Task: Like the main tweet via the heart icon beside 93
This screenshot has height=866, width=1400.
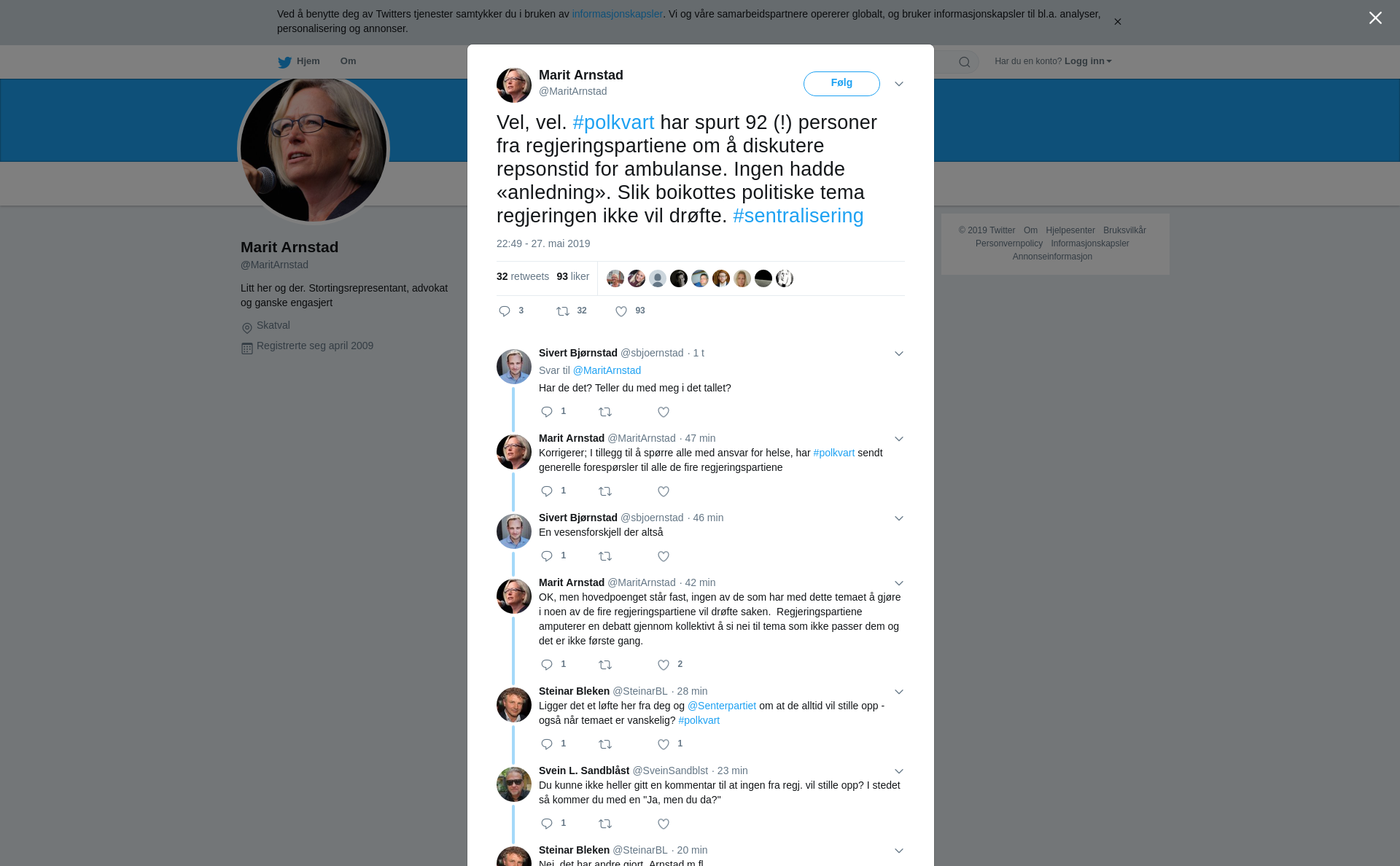Action: tap(621, 311)
